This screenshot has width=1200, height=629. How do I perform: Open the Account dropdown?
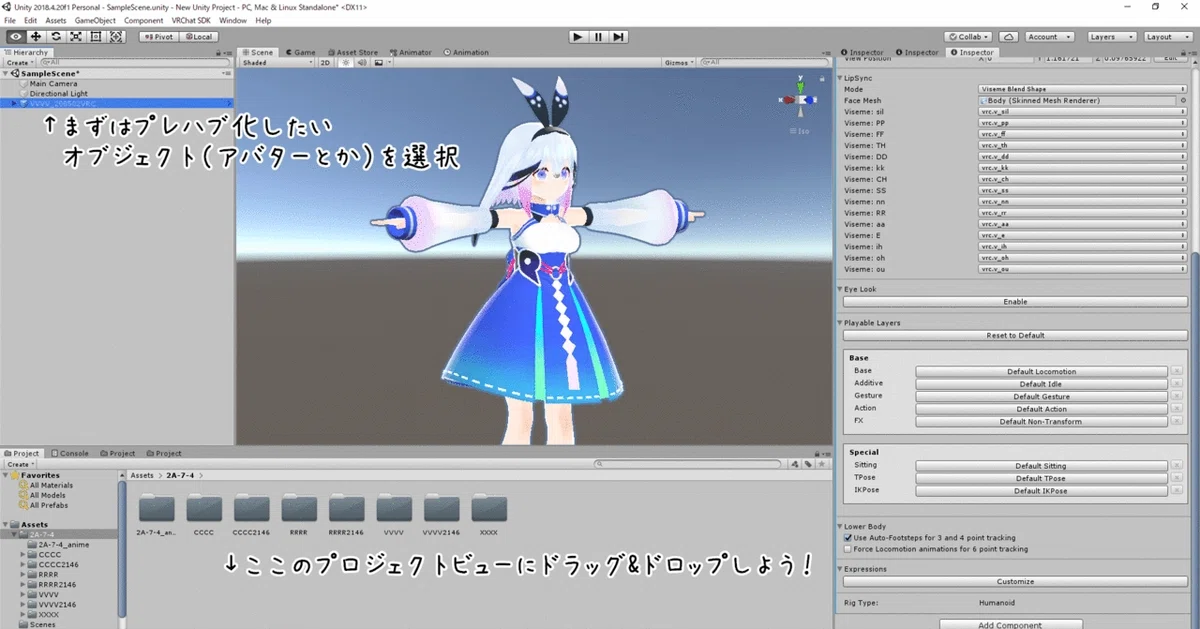click(1049, 37)
